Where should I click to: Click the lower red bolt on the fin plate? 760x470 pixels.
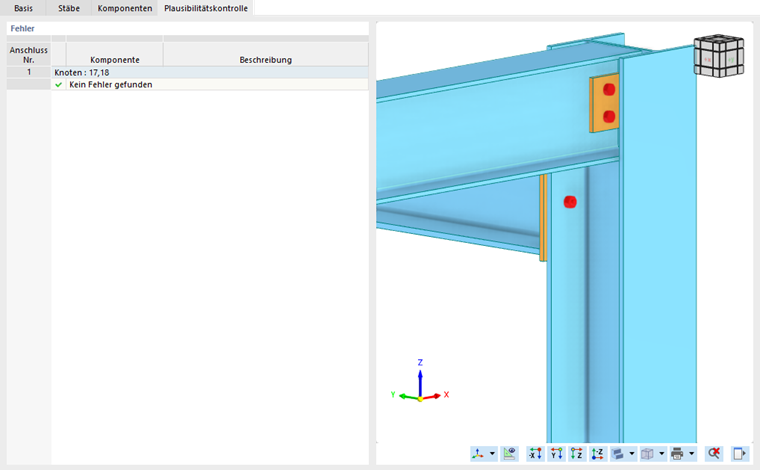click(x=609, y=116)
